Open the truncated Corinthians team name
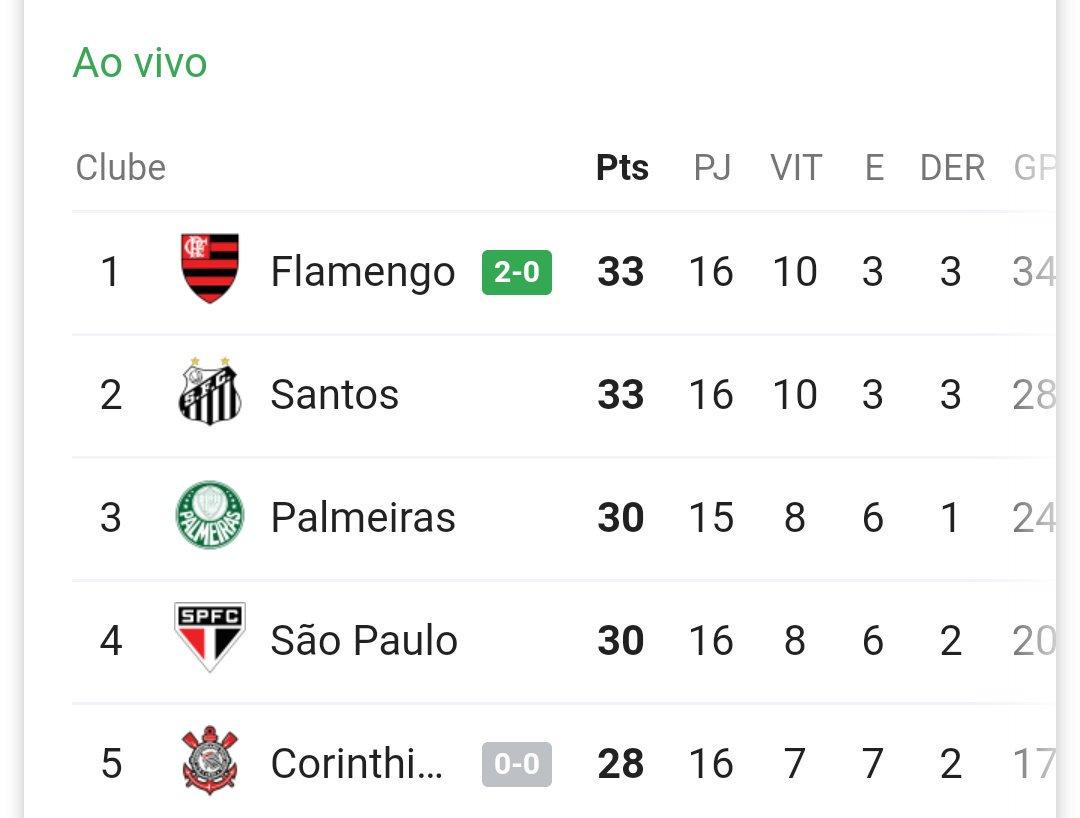Screen dimensions: 1080x818 coord(357,764)
